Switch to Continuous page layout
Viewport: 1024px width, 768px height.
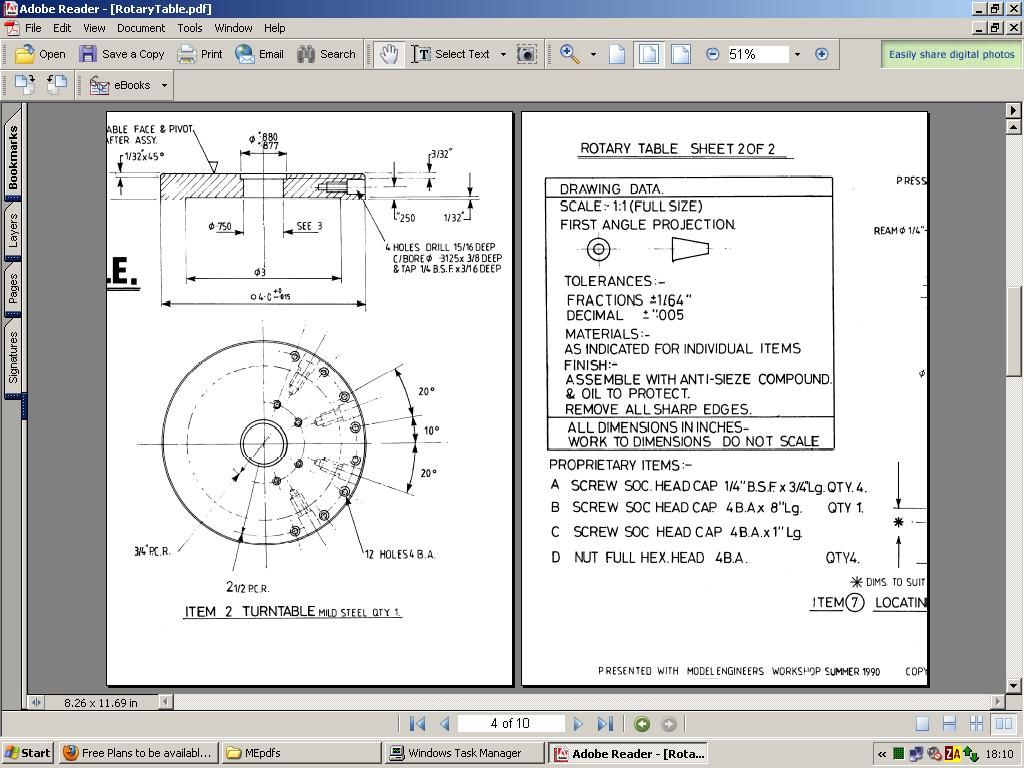(950, 724)
